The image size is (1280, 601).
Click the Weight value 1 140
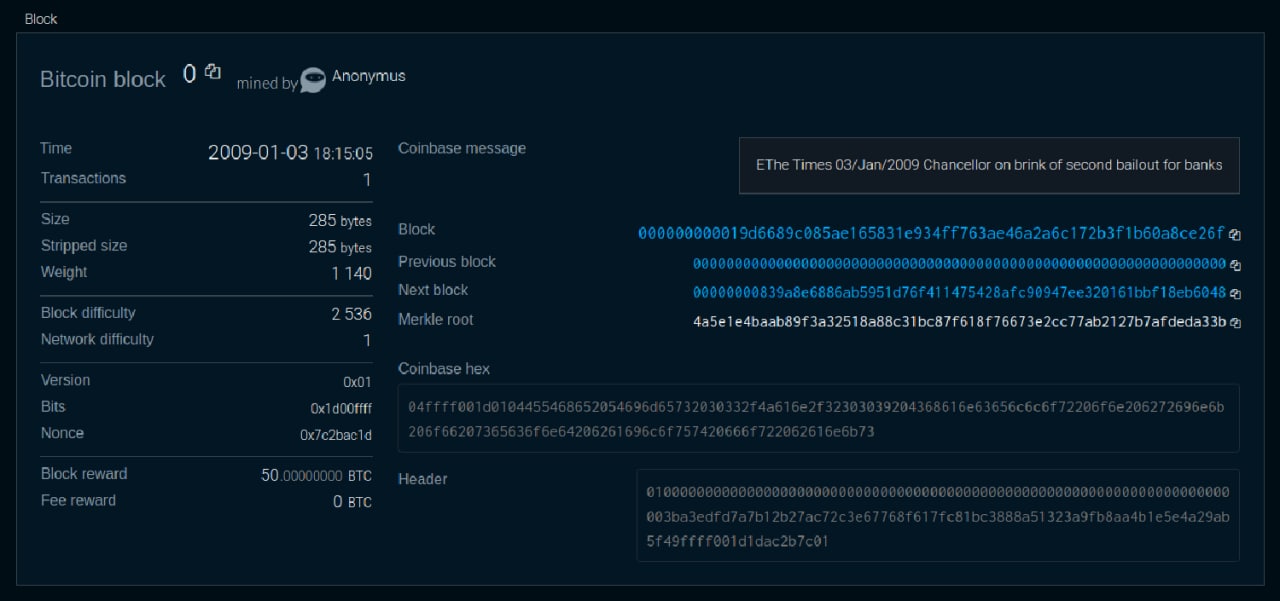coord(352,273)
